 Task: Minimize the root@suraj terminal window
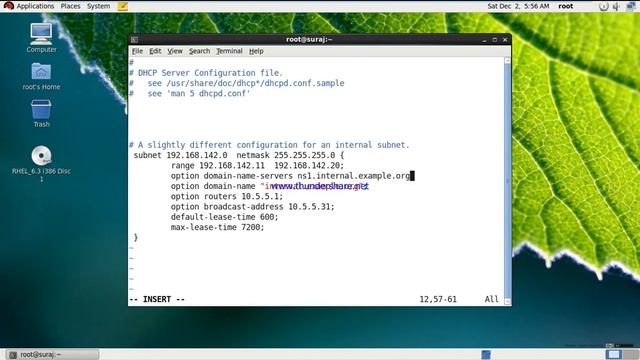coord(484,40)
